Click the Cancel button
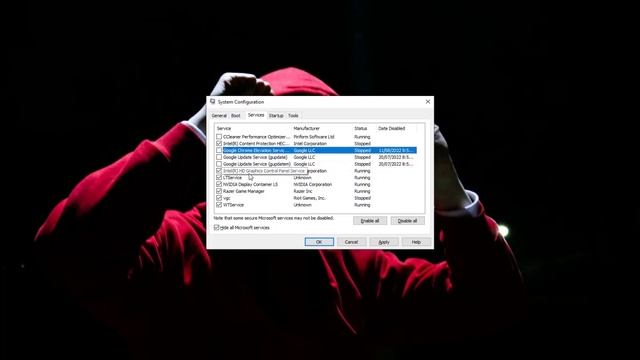This screenshot has height=360, width=640. tap(351, 242)
